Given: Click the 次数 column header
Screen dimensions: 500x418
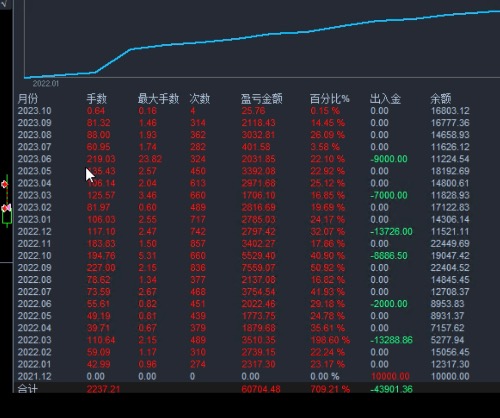Looking at the screenshot, I should point(200,99).
